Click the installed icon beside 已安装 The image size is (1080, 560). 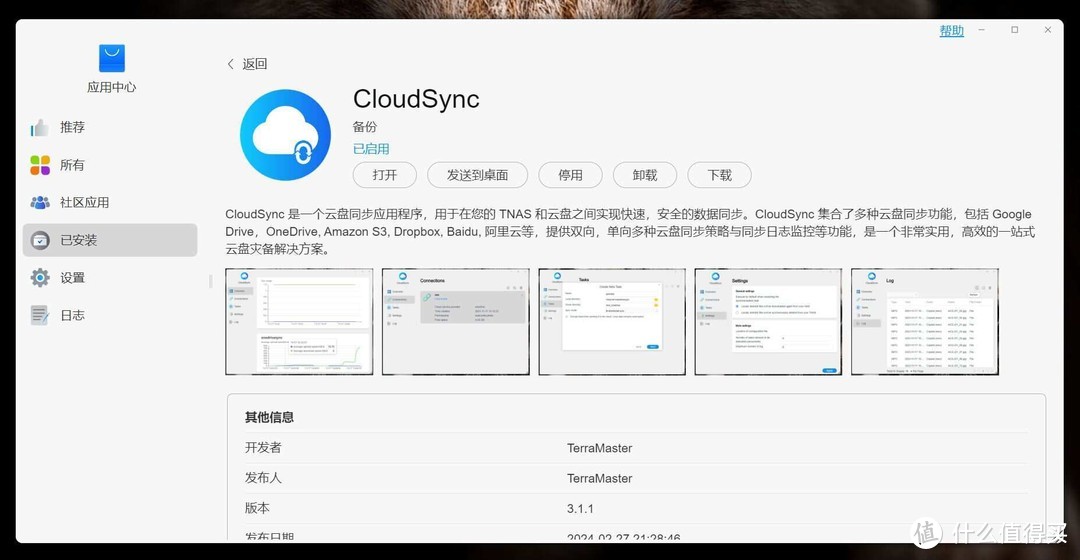pyautogui.click(x=40, y=240)
